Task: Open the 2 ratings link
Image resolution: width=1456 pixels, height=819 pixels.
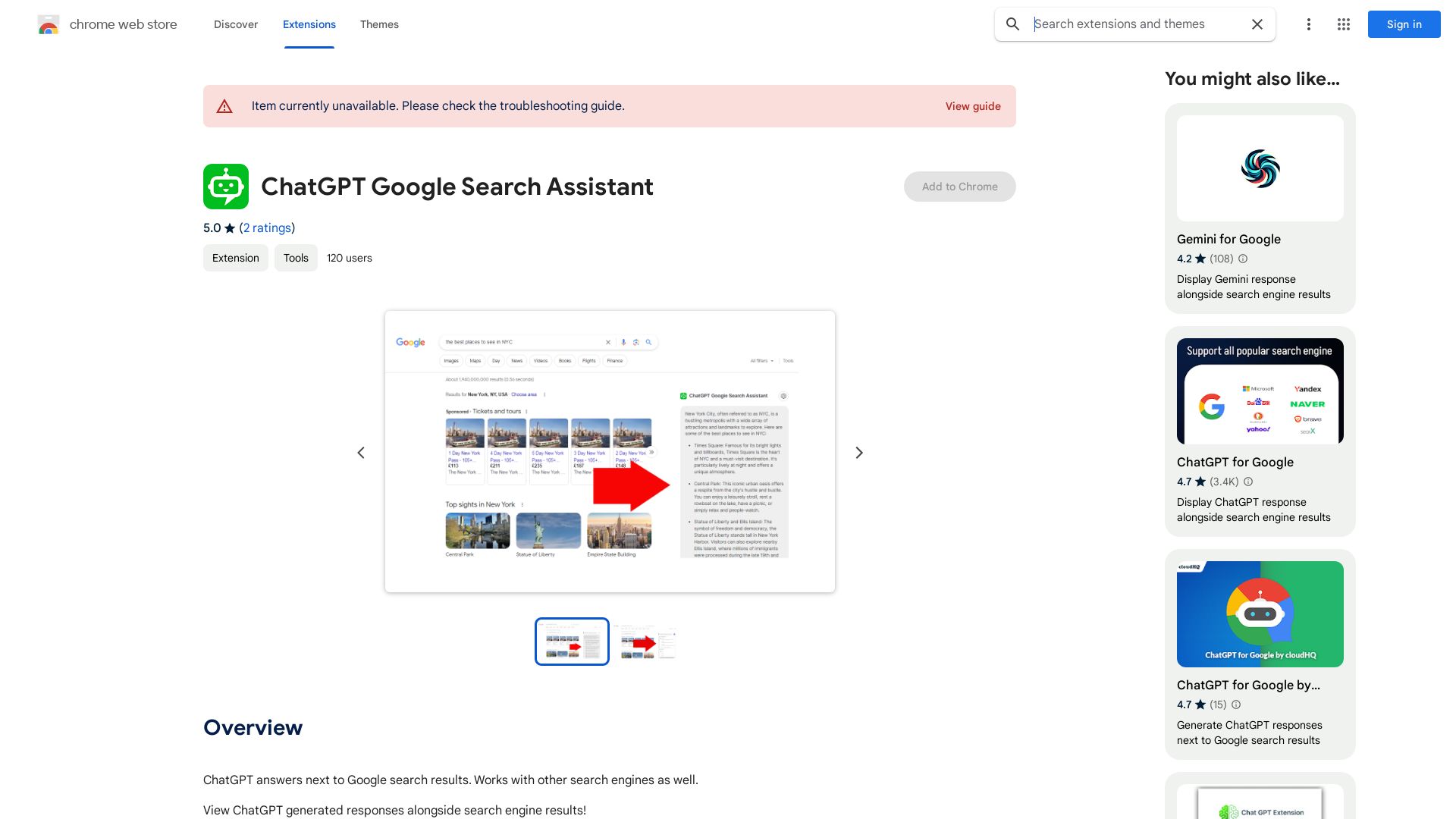Action: pos(267,228)
